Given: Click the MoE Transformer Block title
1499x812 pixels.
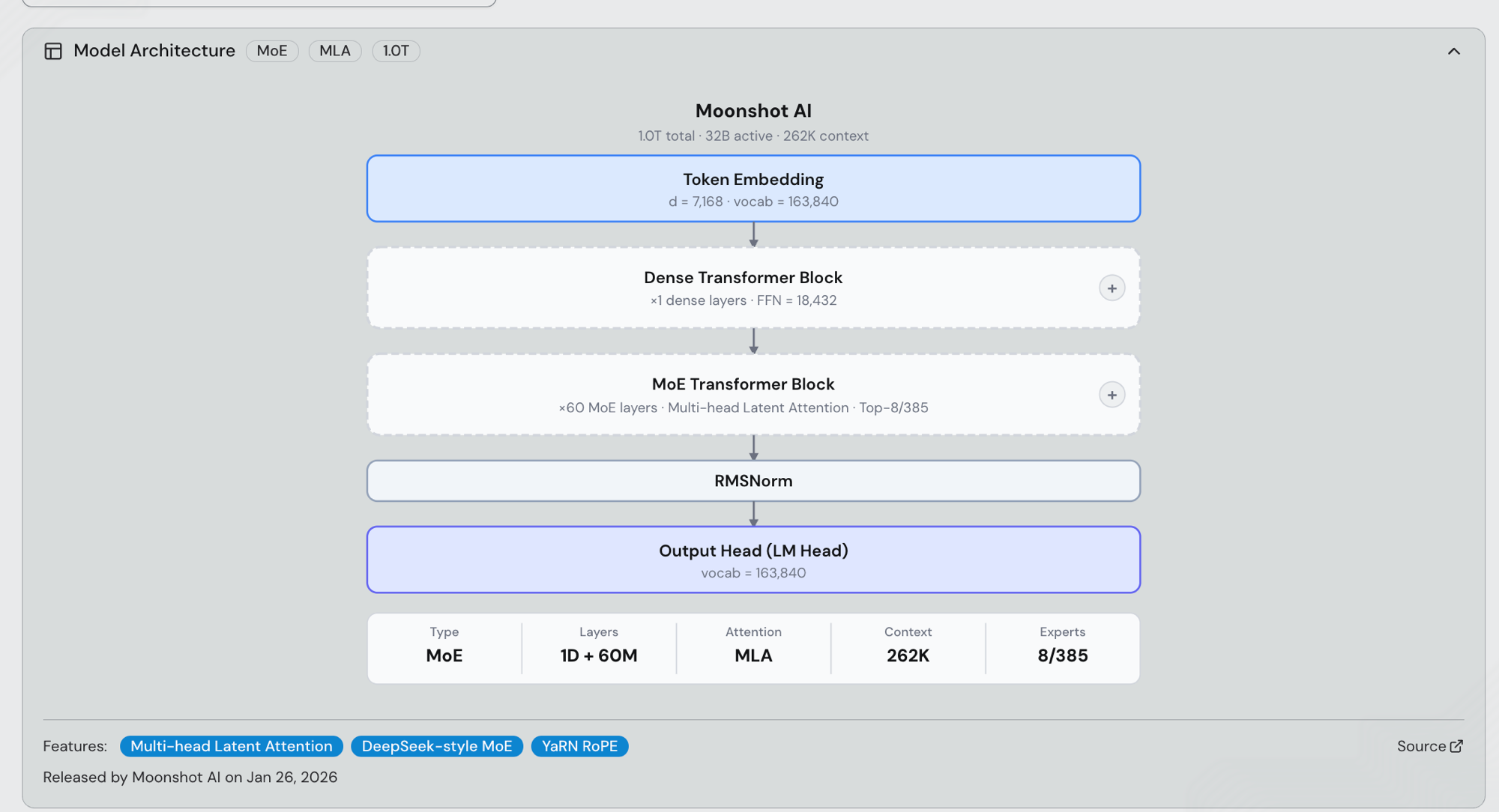Looking at the screenshot, I should tap(743, 384).
